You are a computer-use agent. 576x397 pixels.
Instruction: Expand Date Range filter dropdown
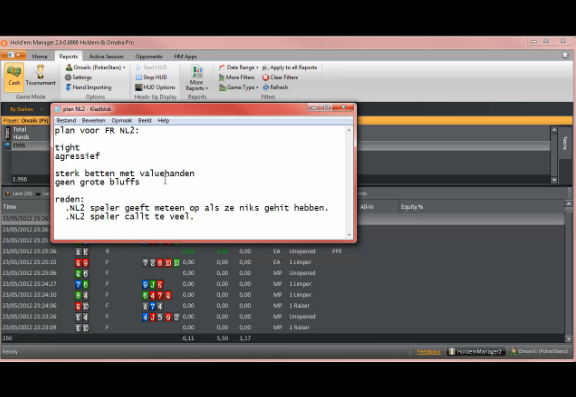pyautogui.click(x=239, y=68)
